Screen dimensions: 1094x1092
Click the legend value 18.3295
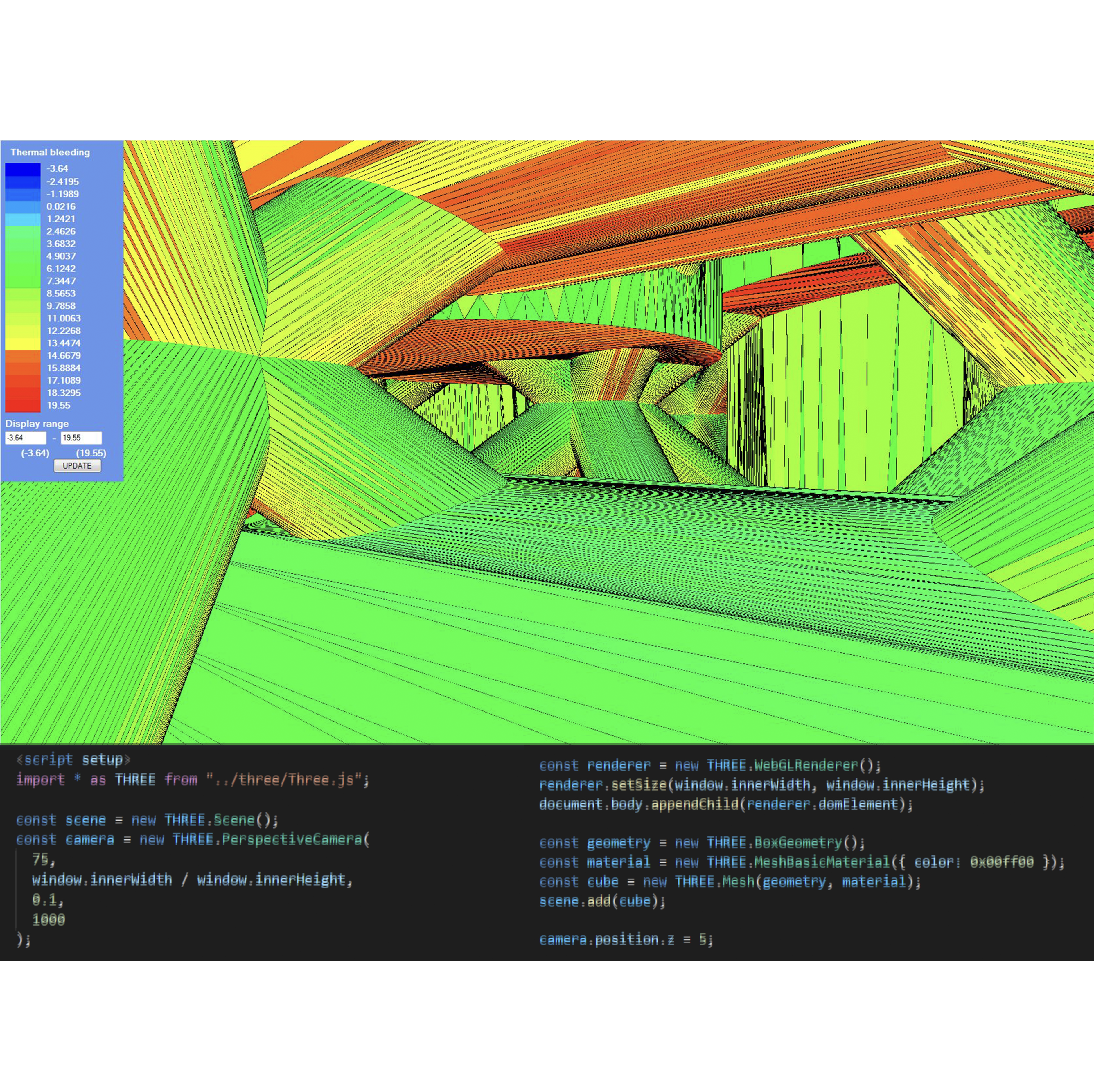[x=64, y=393]
